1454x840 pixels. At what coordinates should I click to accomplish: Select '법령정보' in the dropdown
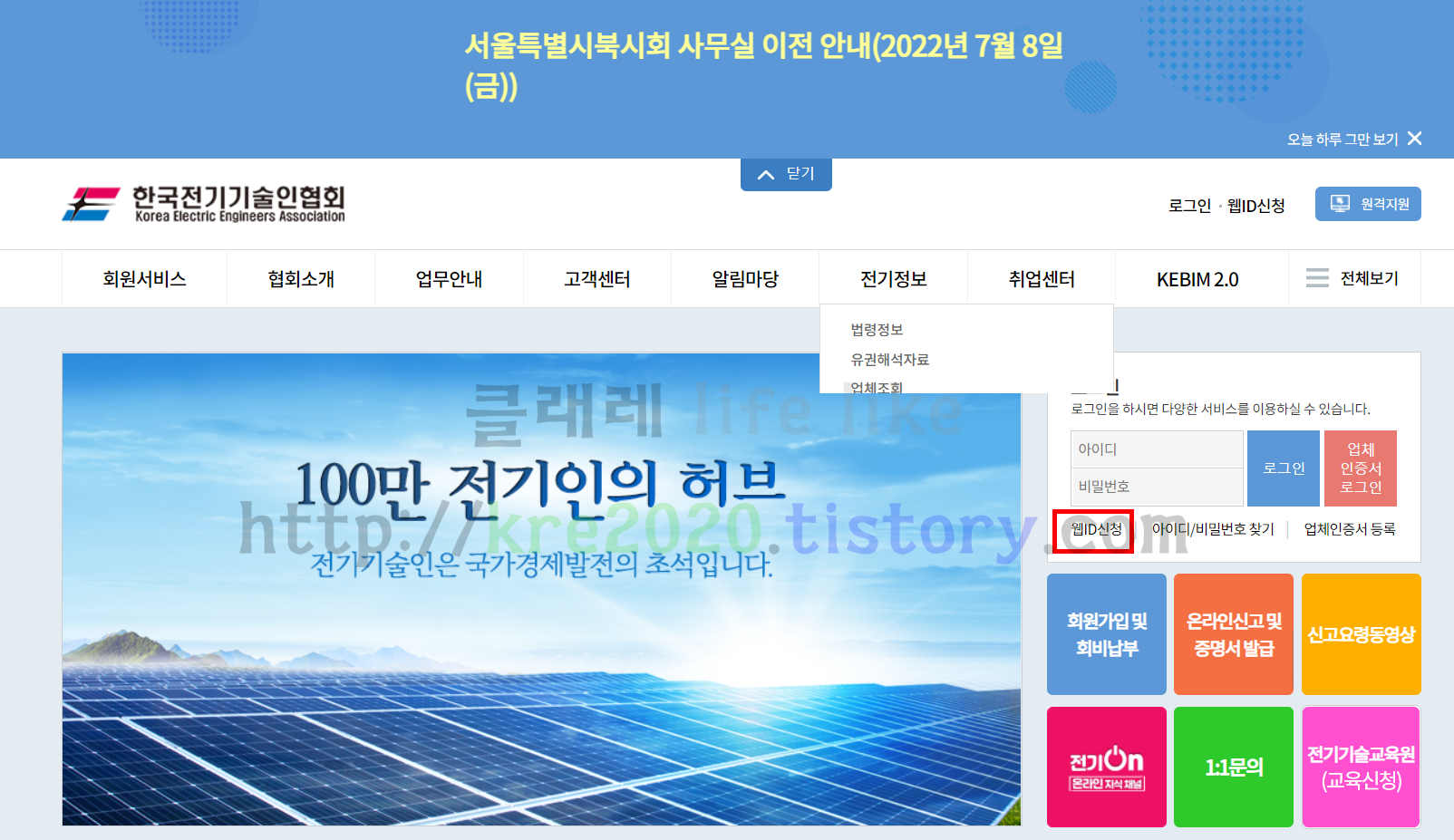tap(877, 330)
